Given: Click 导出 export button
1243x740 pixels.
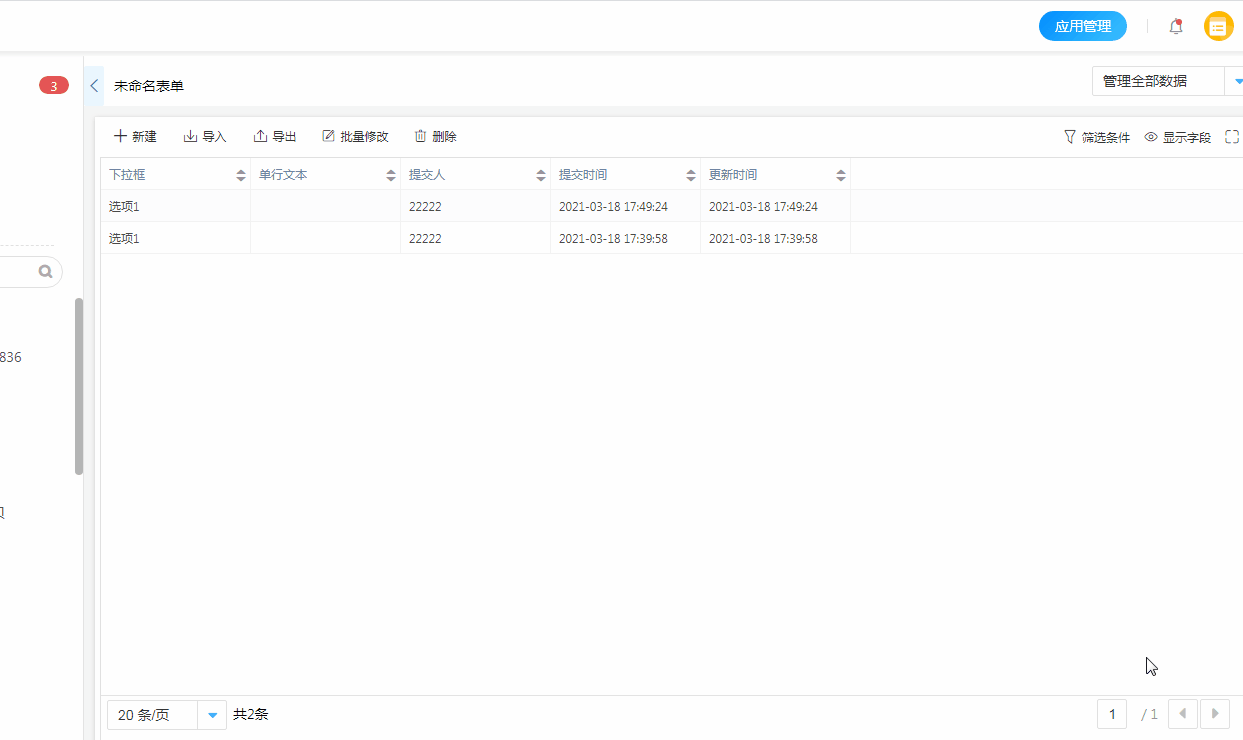Looking at the screenshot, I should click(275, 137).
